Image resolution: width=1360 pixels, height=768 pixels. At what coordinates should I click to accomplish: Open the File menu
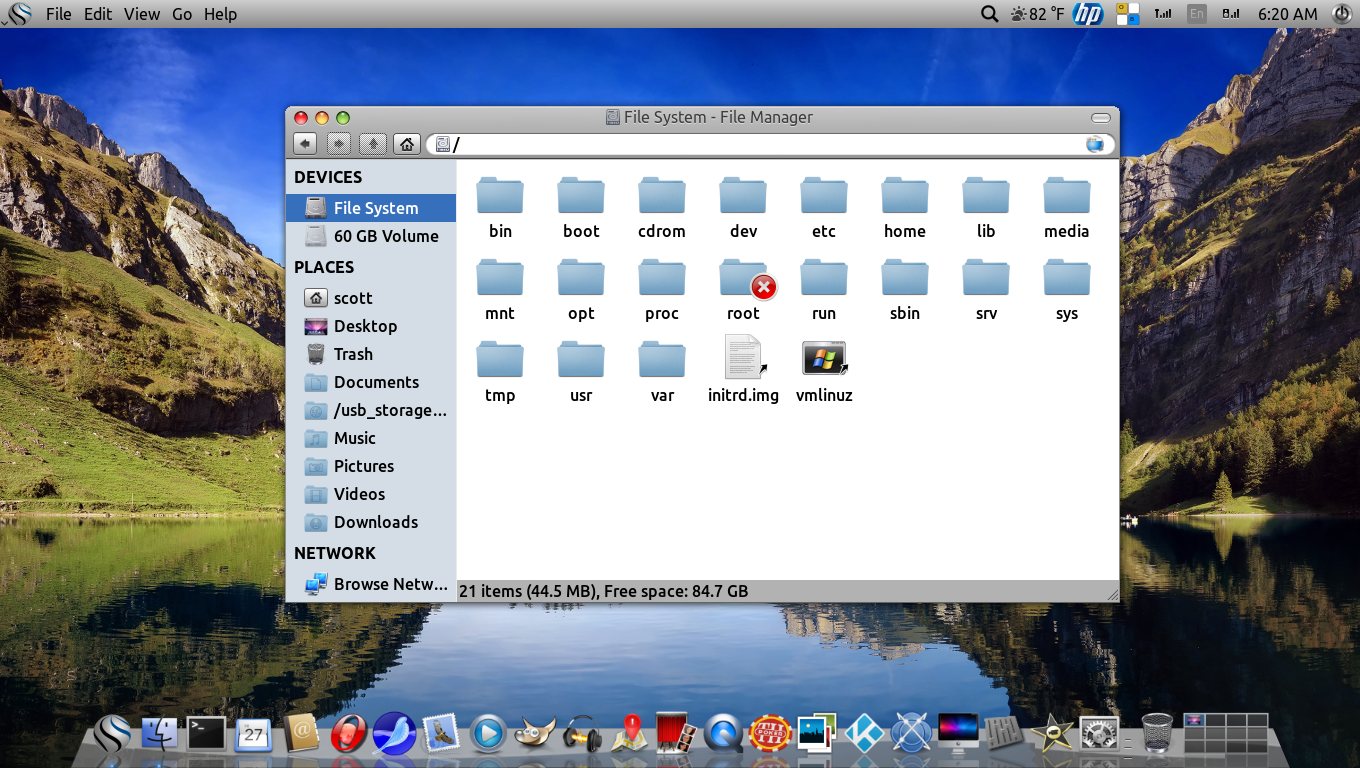[x=59, y=14]
